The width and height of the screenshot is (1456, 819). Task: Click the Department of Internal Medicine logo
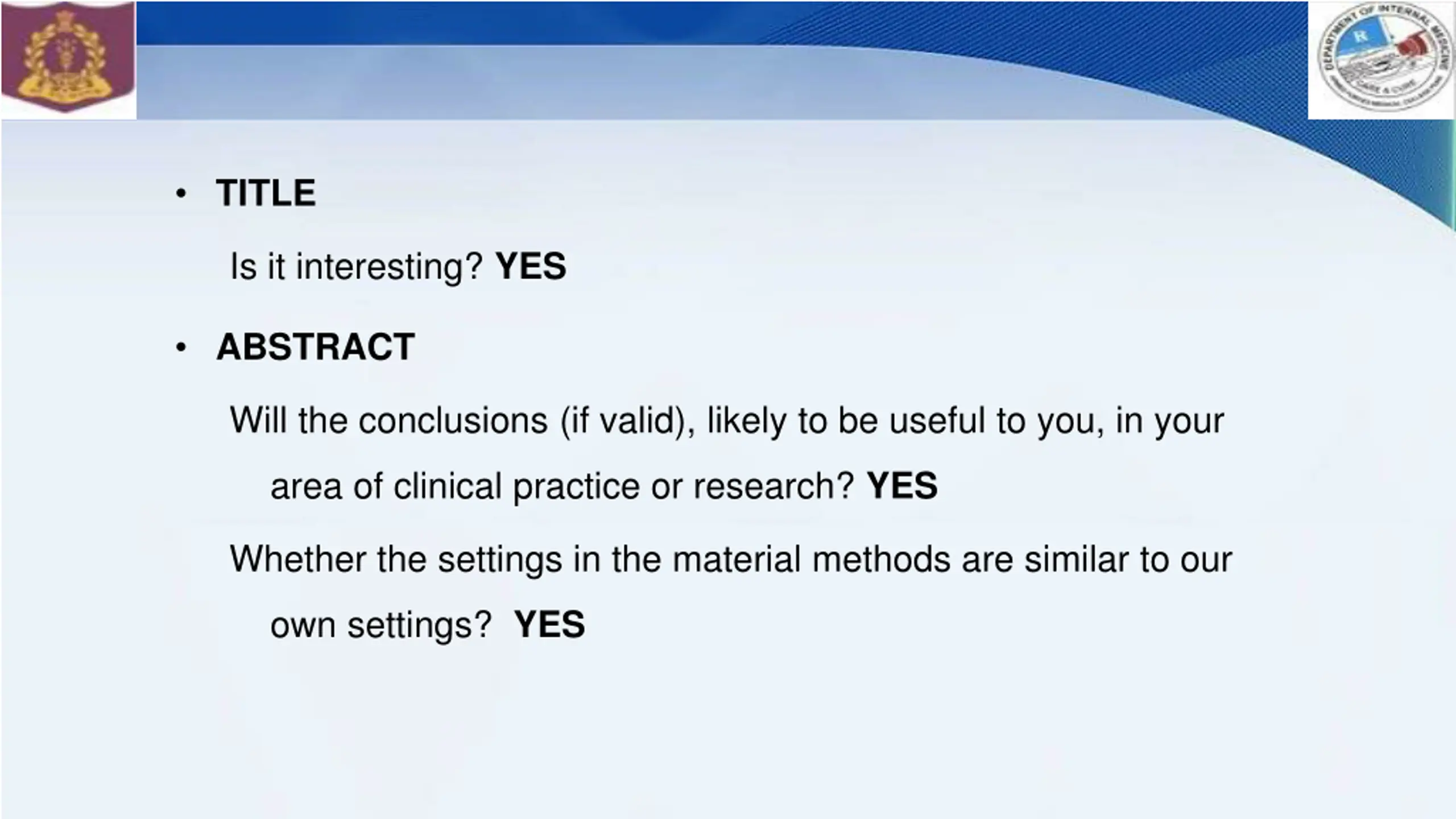(x=1381, y=60)
